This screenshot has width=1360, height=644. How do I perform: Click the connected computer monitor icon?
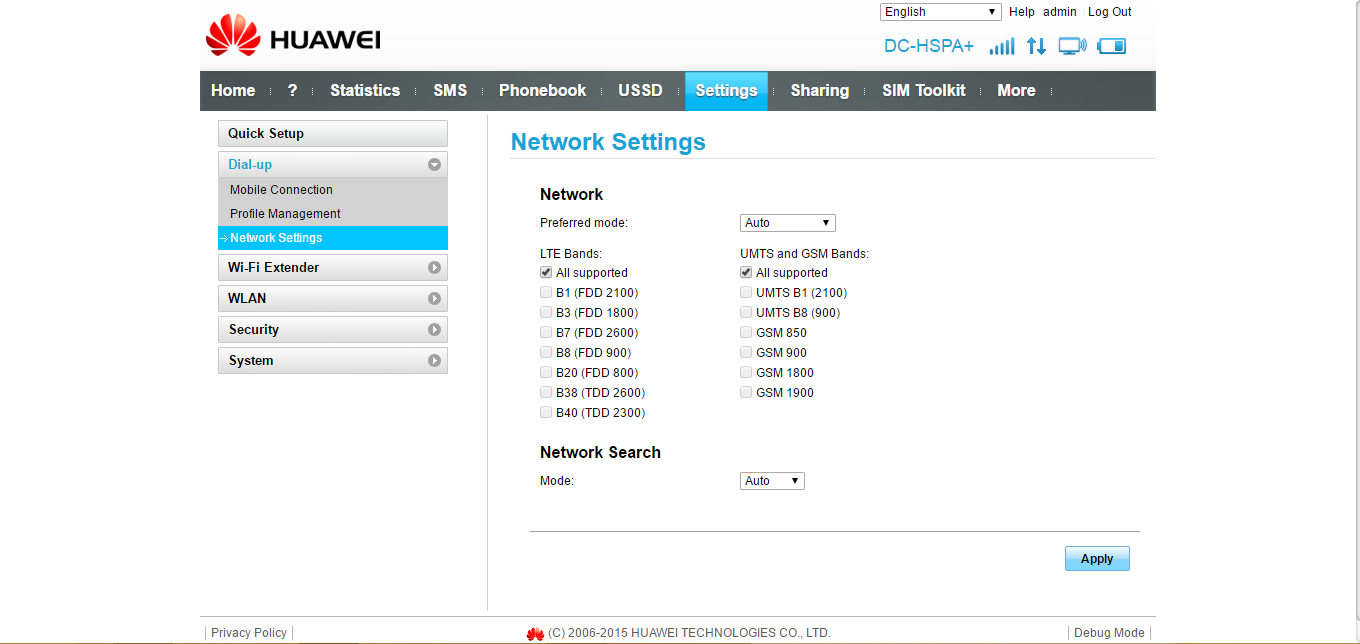tap(1072, 46)
